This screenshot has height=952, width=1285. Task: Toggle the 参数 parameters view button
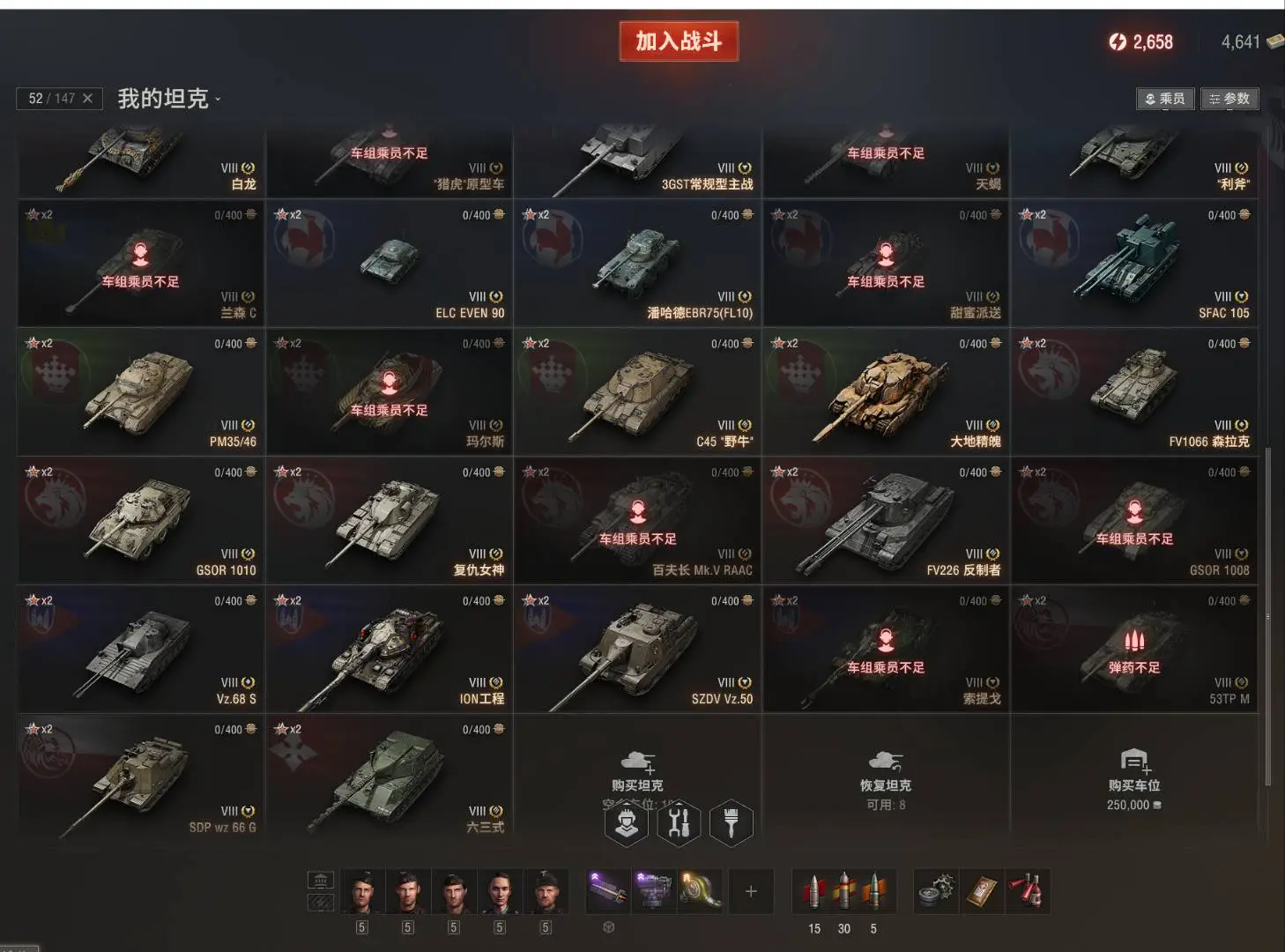click(x=1229, y=99)
